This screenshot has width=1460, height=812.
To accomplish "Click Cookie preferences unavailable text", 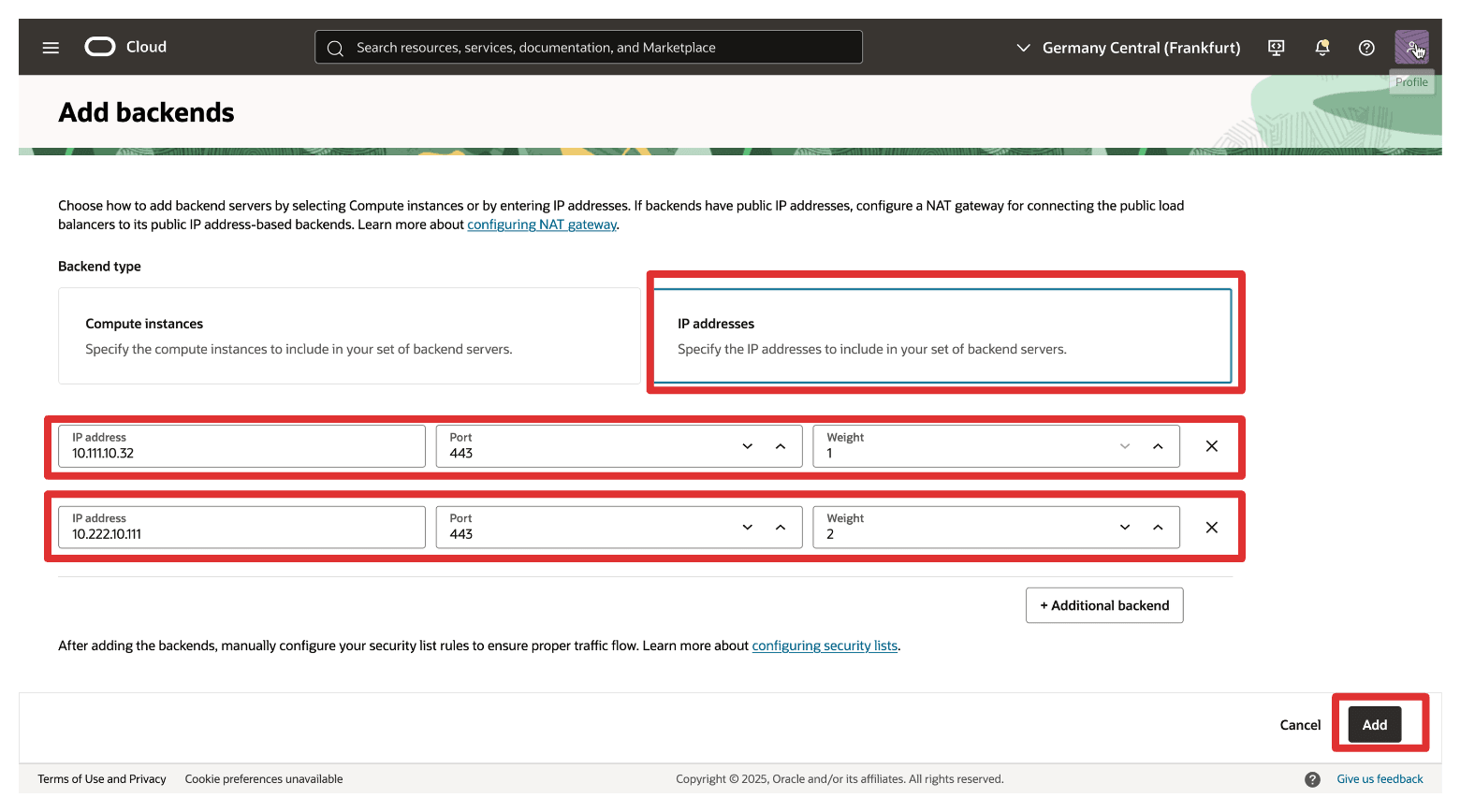I will (x=264, y=779).
